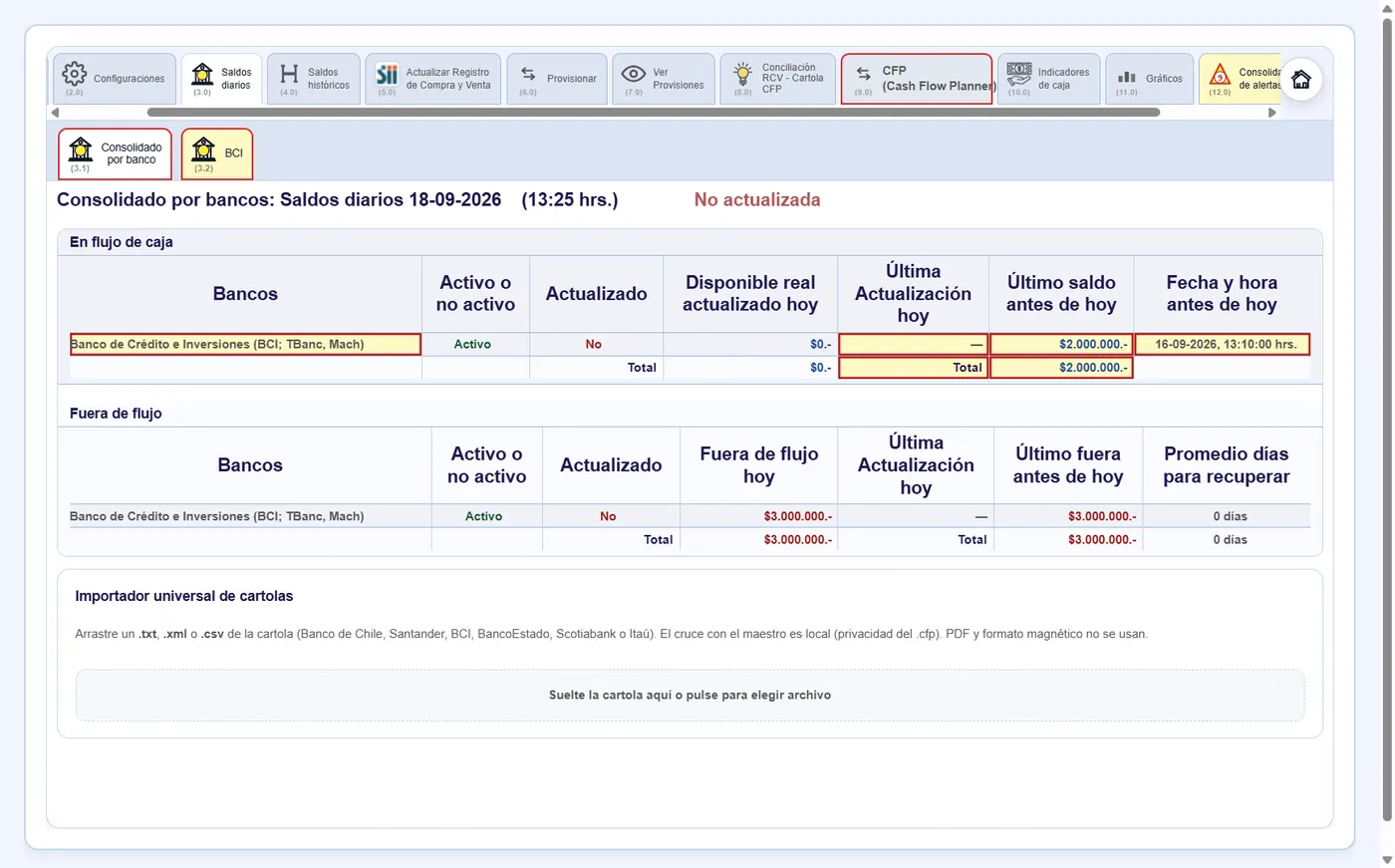Select the BCI bank sub-tab label
Image resolution: width=1395 pixels, height=868 pixels.
pyautogui.click(x=233, y=153)
